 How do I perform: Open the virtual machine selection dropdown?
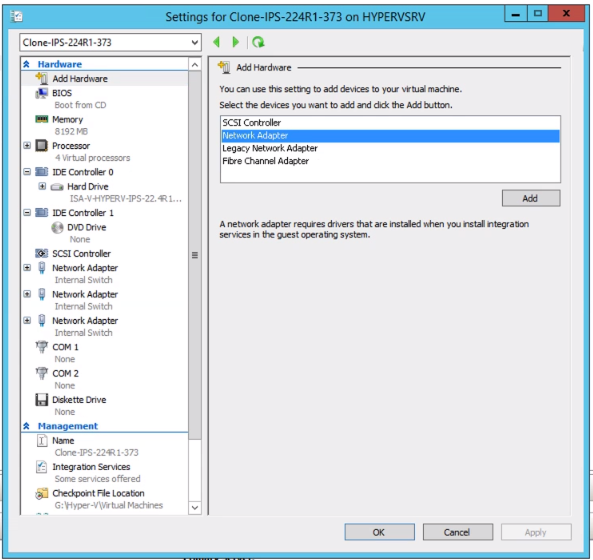click(x=194, y=42)
